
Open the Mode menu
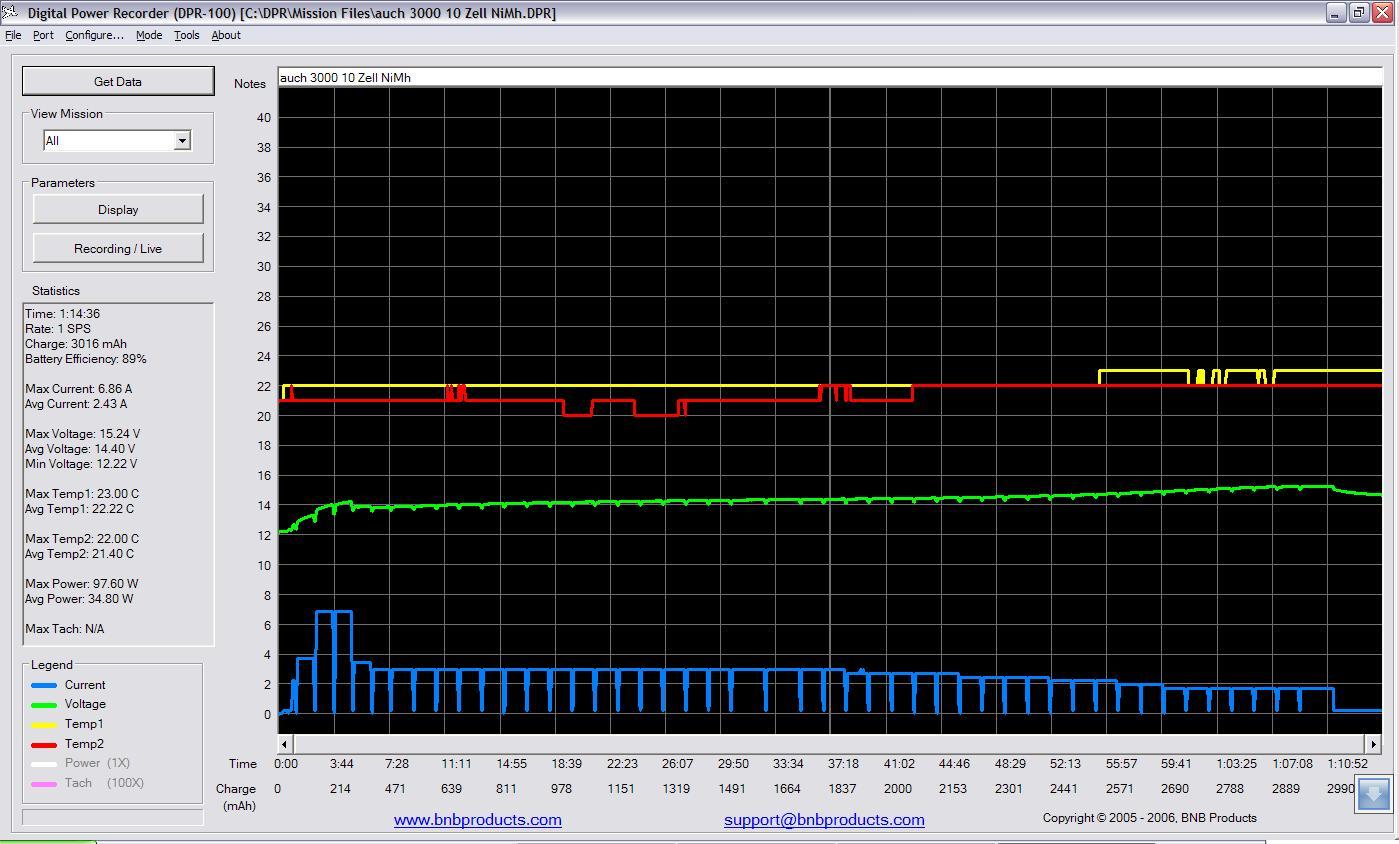pyautogui.click(x=149, y=35)
